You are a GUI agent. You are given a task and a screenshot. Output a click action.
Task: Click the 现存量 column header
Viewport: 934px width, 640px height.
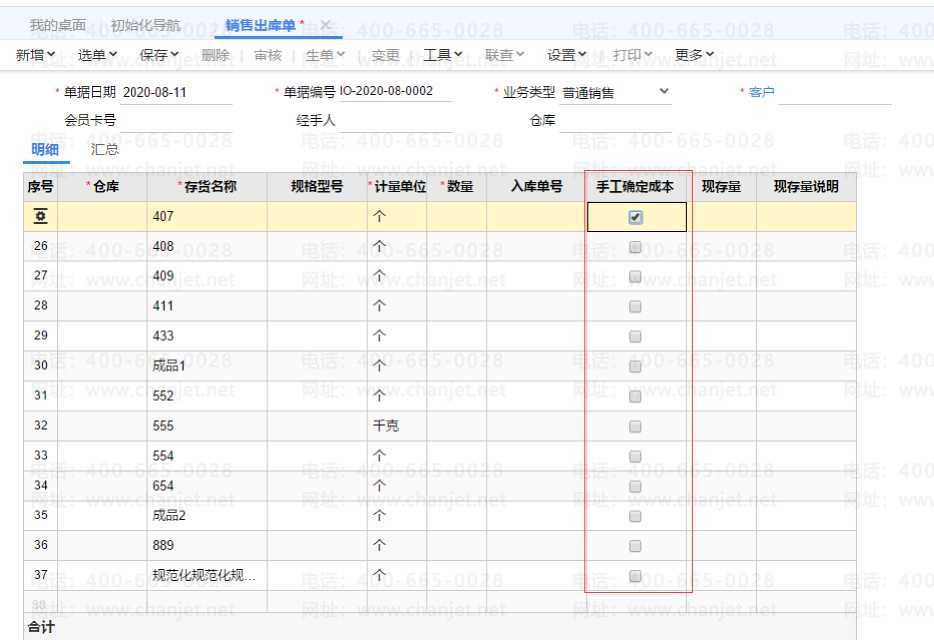click(721, 187)
